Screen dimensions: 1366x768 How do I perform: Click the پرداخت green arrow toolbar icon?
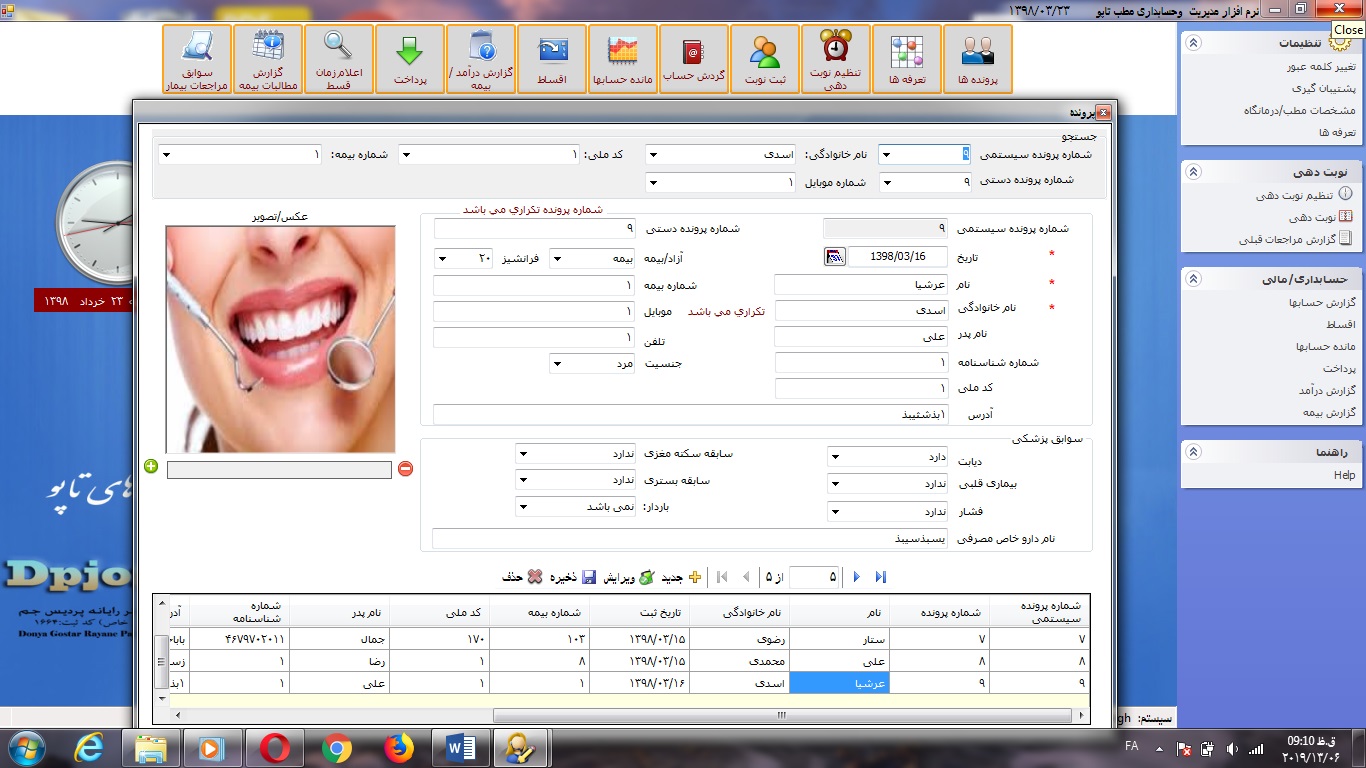pos(409,58)
